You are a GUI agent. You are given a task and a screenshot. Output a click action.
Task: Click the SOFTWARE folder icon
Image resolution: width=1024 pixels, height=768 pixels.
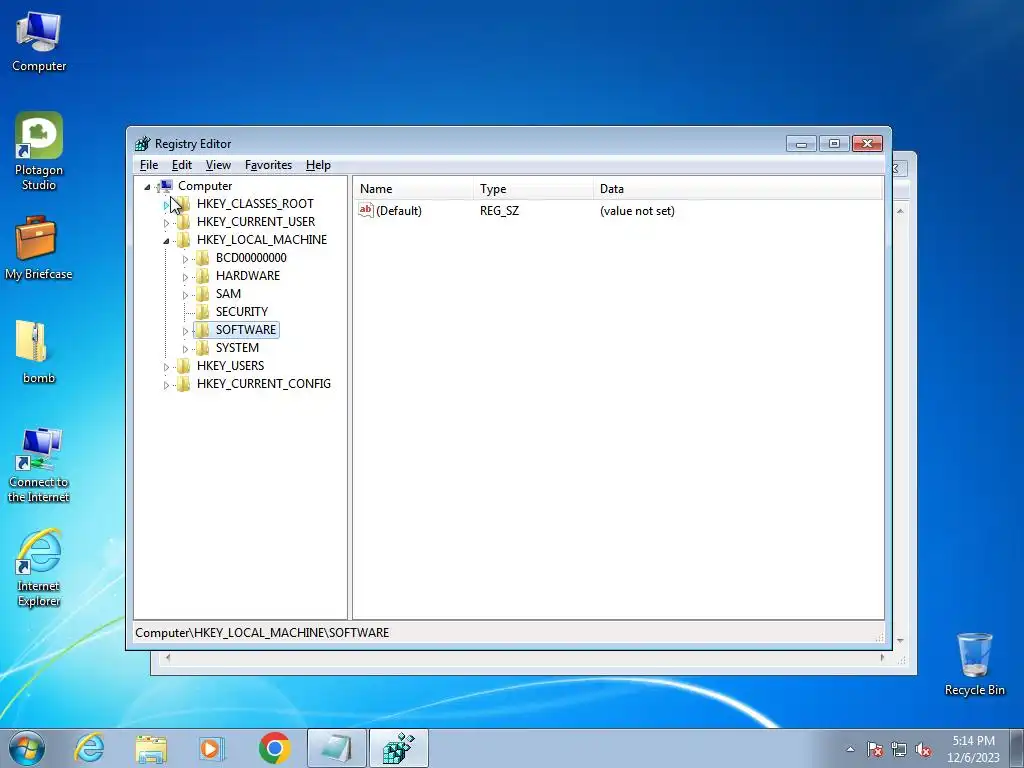[202, 330]
